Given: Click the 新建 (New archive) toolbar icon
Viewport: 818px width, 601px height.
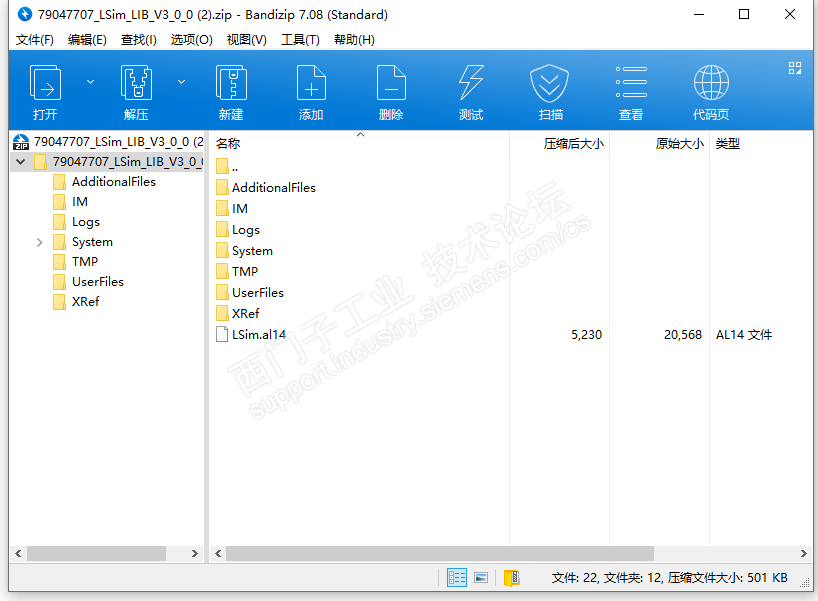Looking at the screenshot, I should coord(231,82).
